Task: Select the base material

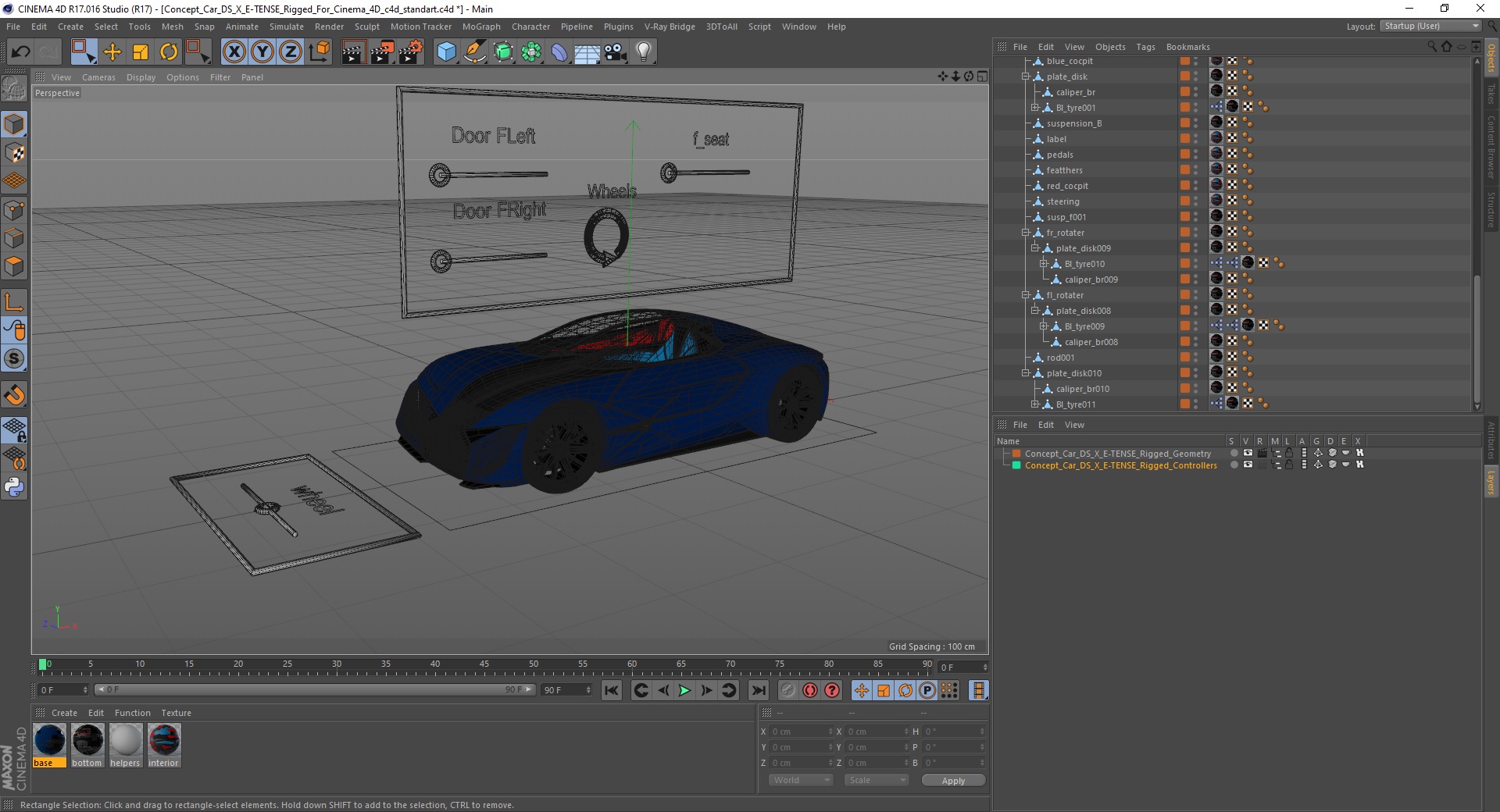Action: pyautogui.click(x=50, y=746)
